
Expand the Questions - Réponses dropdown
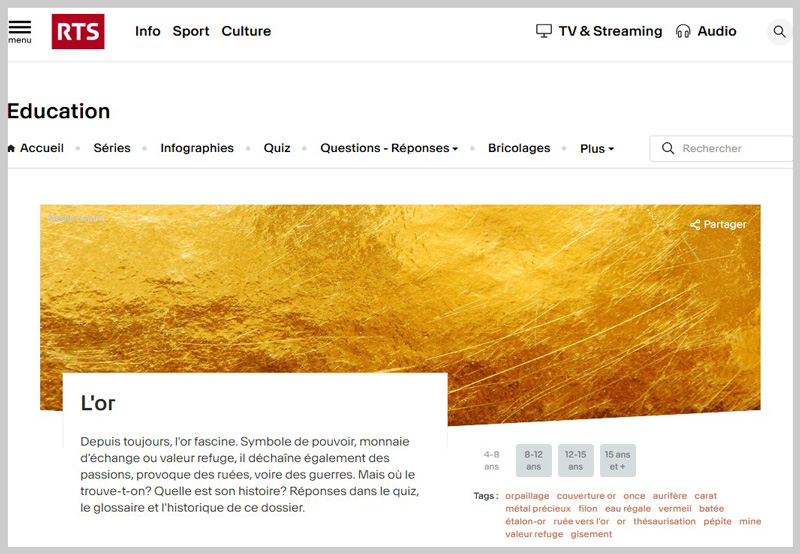coord(388,148)
